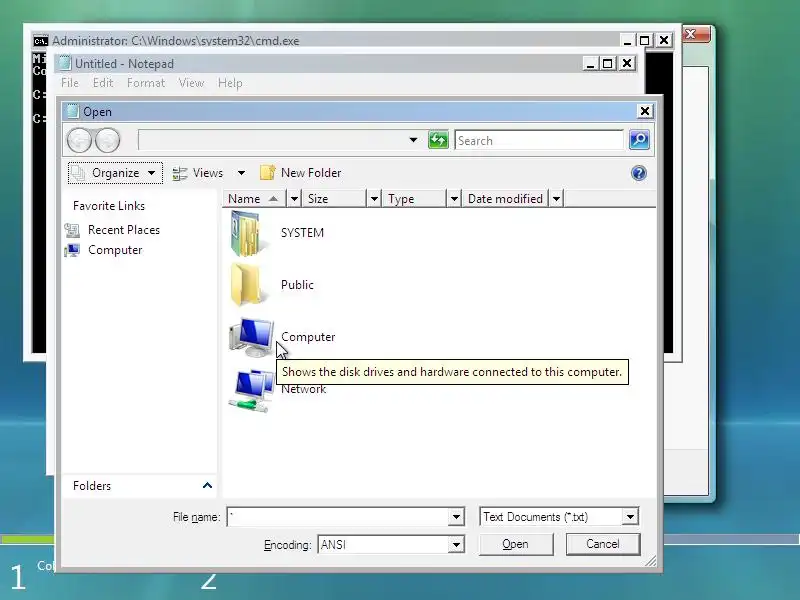Open the Encoding ANSI dropdown
This screenshot has width=800, height=600.
pos(456,544)
